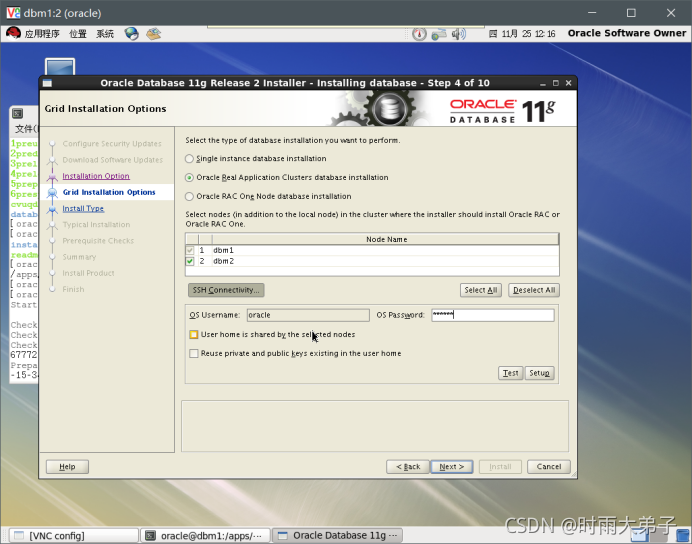Click the dbm1 node name cell
The height and width of the screenshot is (544, 692).
point(385,250)
